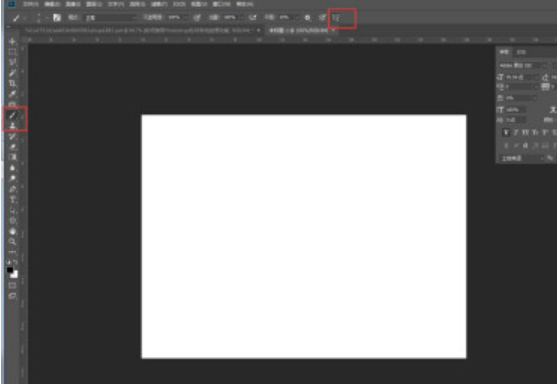This screenshot has width=557, height=384.
Task: Swap foreground and background colors
Action: click(16, 262)
